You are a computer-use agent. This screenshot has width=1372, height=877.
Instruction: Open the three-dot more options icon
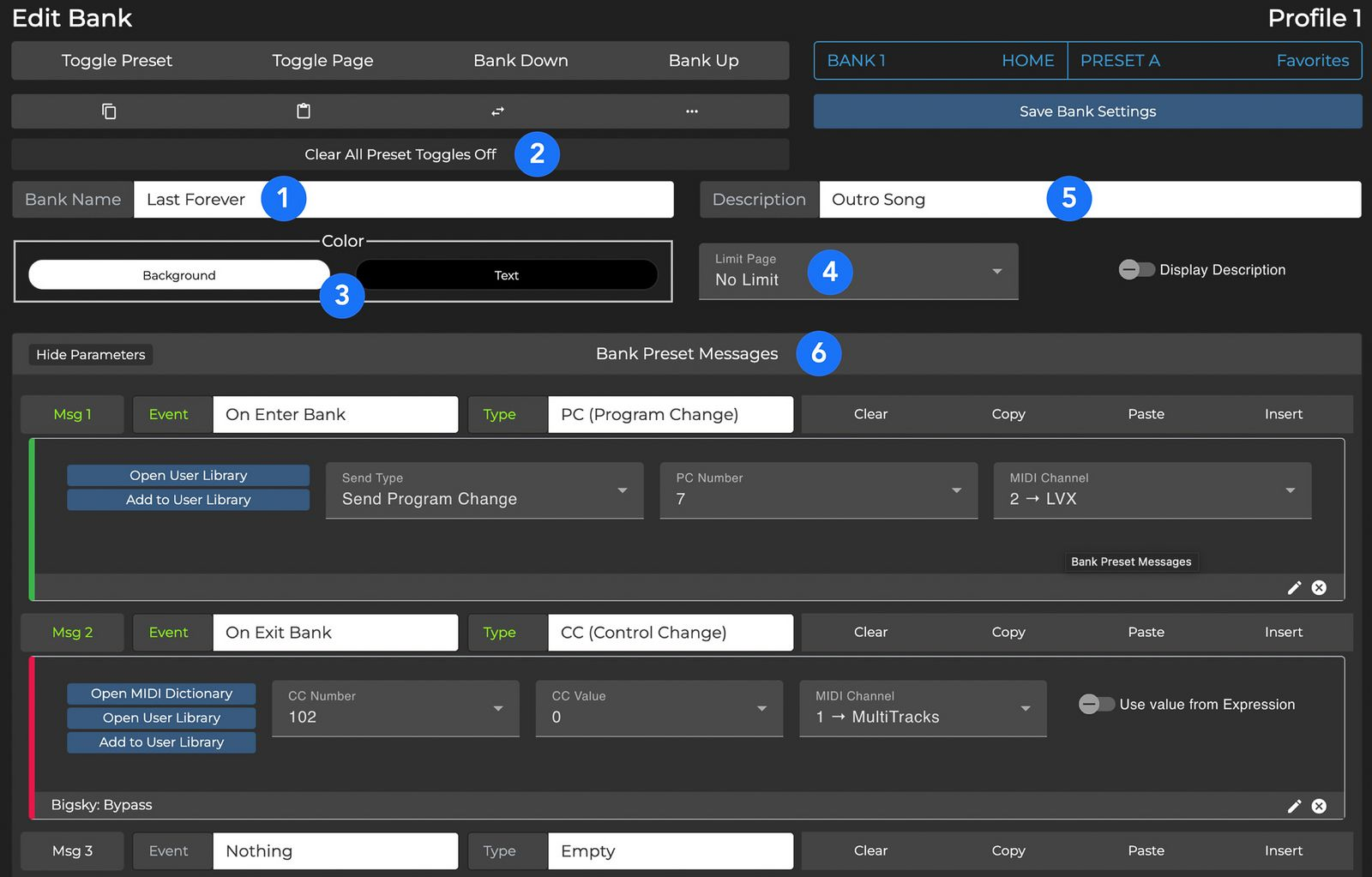pyautogui.click(x=692, y=111)
